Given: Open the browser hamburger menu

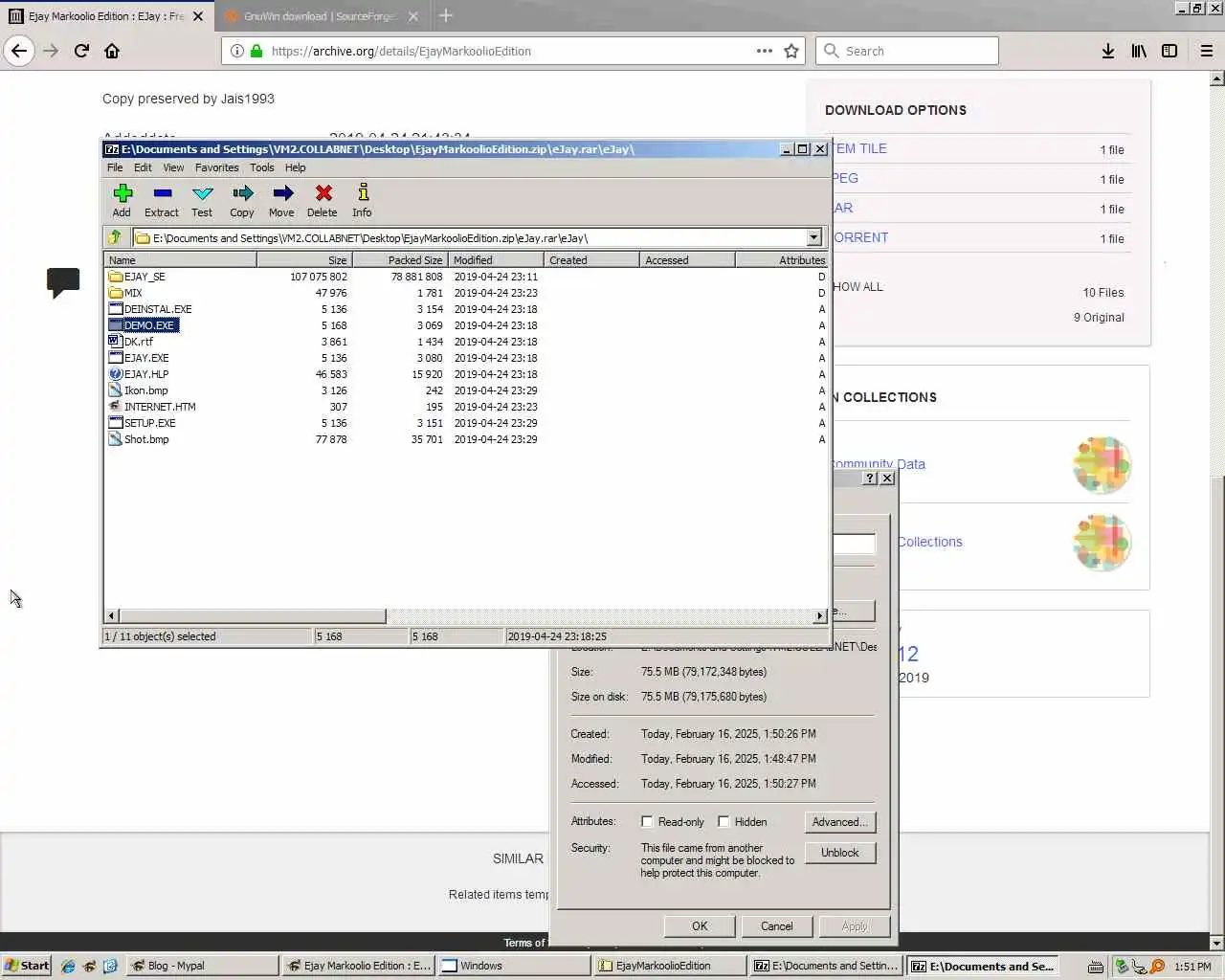Looking at the screenshot, I should [x=1207, y=51].
